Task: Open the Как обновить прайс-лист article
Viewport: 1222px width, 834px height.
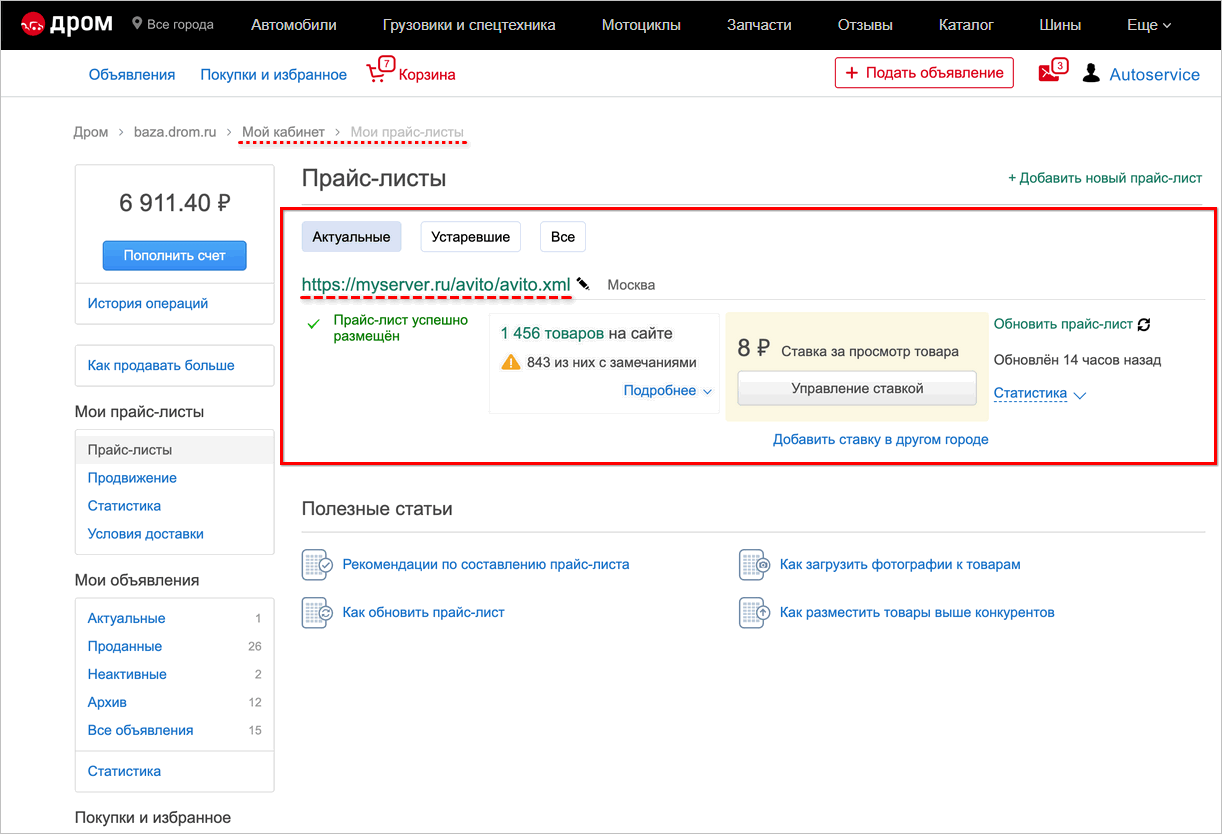Action: pos(423,612)
